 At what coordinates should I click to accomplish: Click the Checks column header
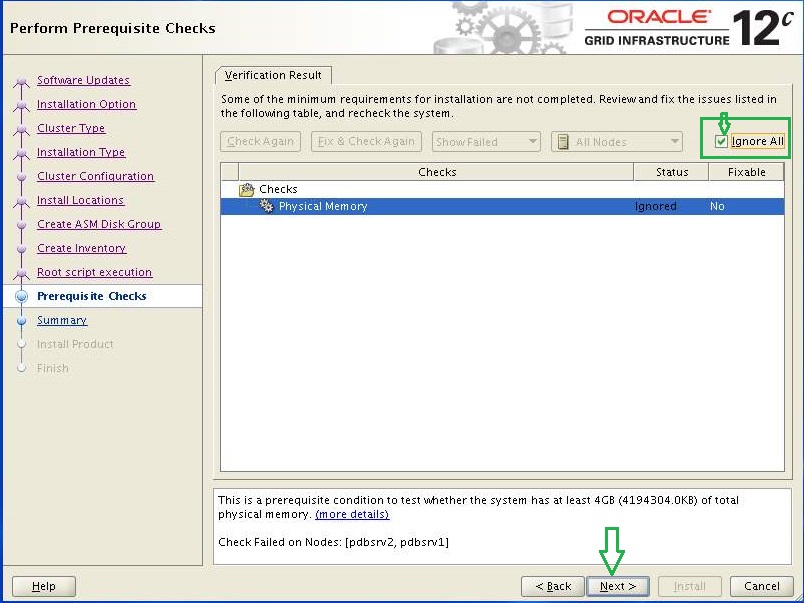click(436, 172)
